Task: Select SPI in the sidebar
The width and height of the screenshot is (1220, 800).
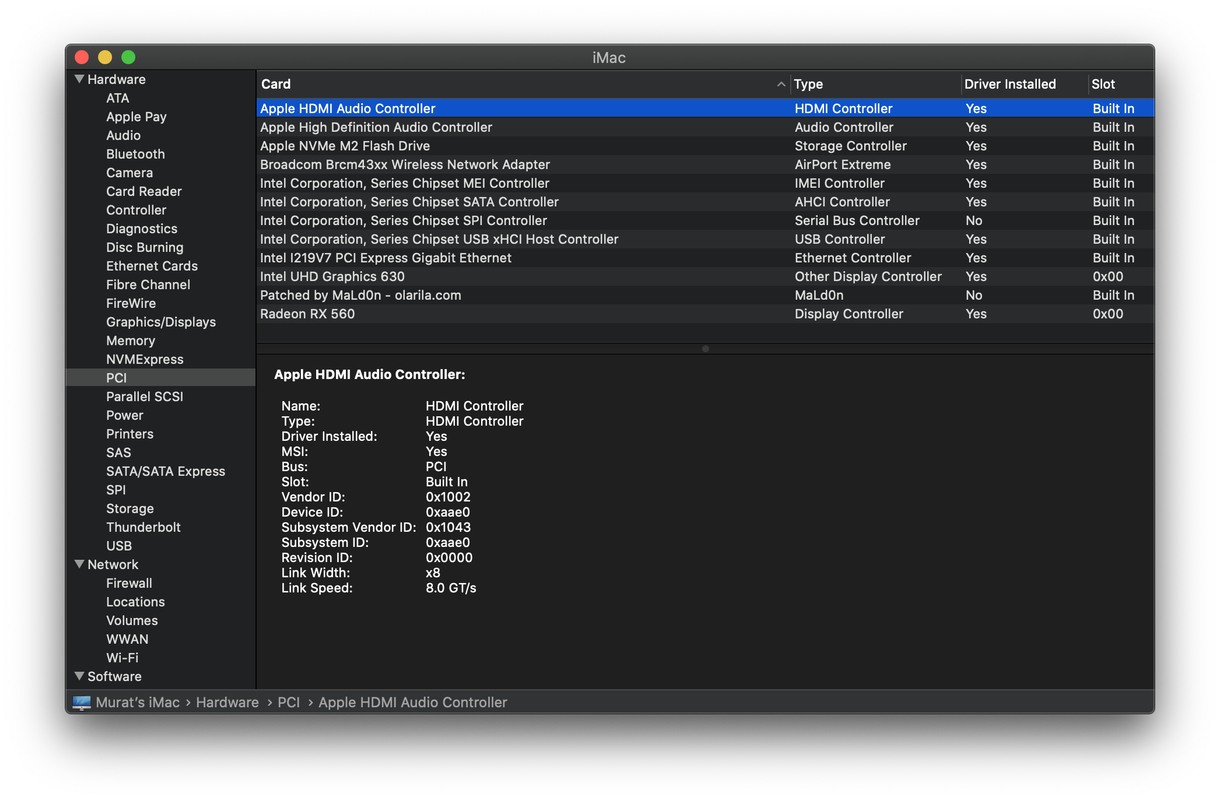Action: point(116,490)
